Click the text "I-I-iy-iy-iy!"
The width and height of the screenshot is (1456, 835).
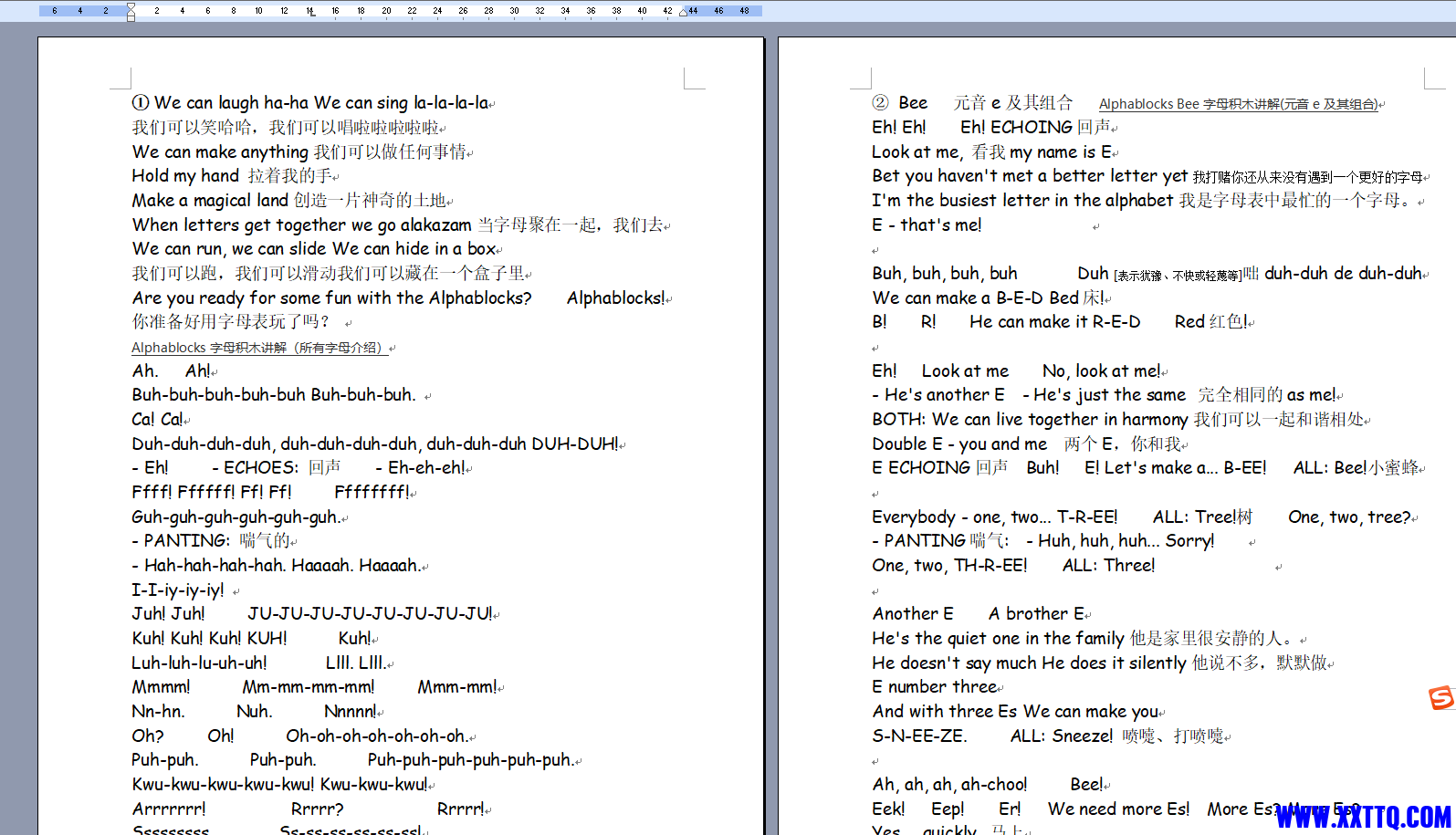tap(178, 590)
